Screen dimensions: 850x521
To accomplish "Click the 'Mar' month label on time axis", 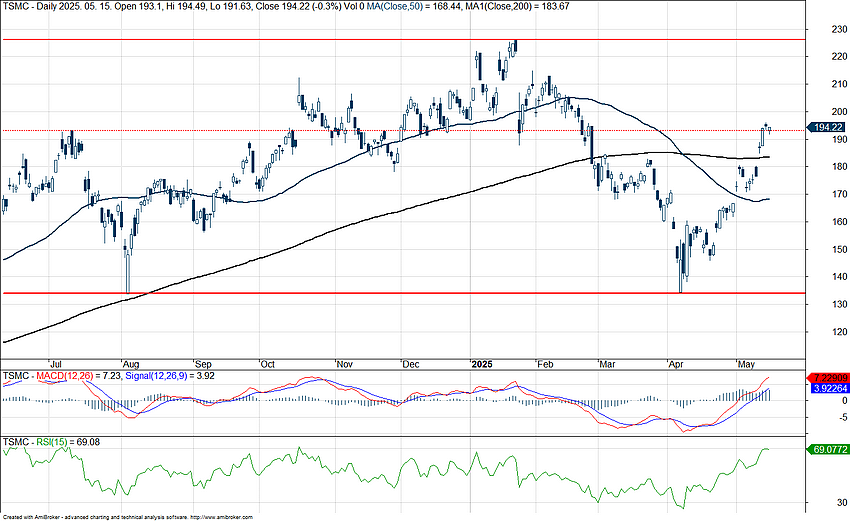I will pyautogui.click(x=608, y=364).
